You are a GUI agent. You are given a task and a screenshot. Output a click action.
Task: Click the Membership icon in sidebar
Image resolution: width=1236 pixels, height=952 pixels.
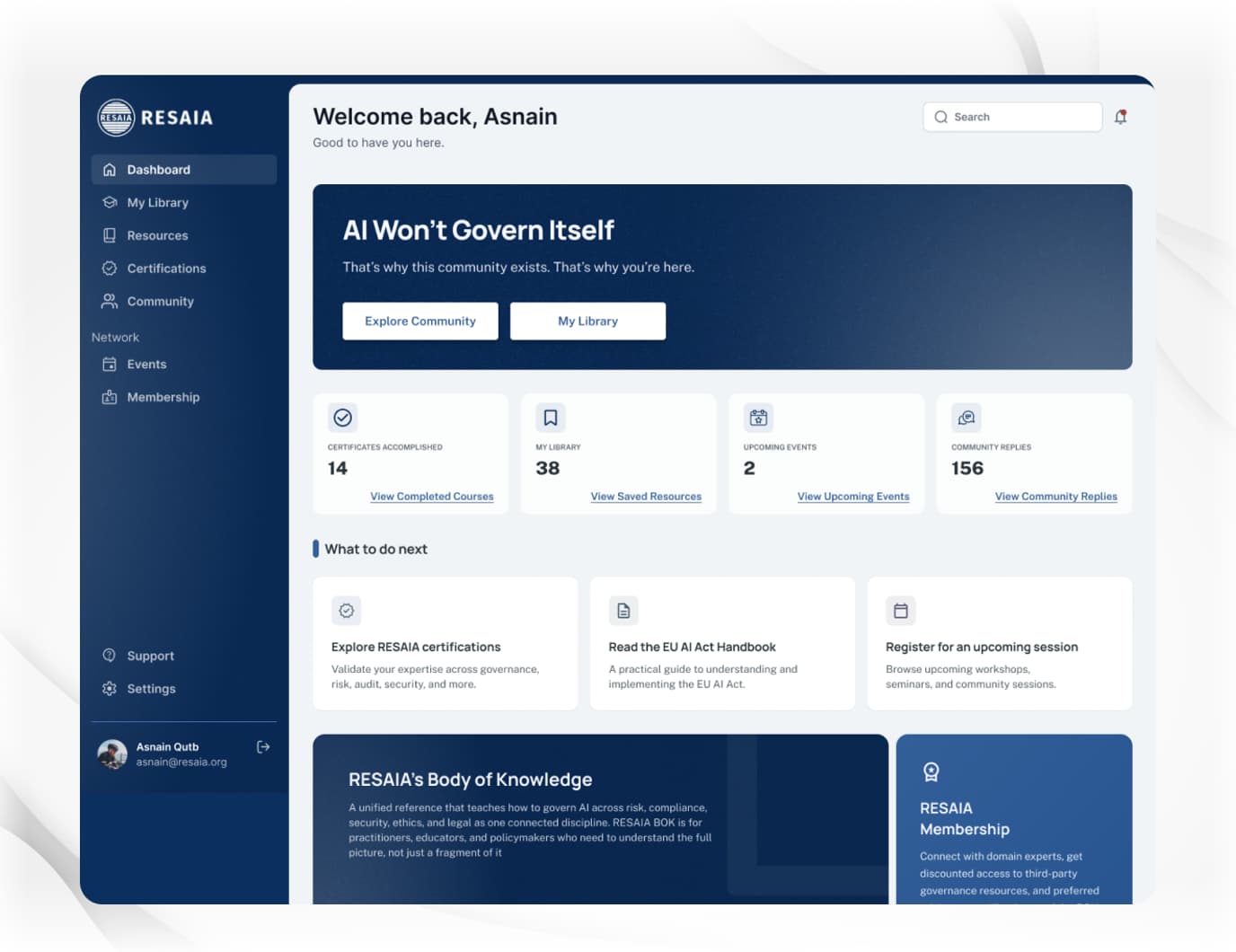click(x=110, y=397)
